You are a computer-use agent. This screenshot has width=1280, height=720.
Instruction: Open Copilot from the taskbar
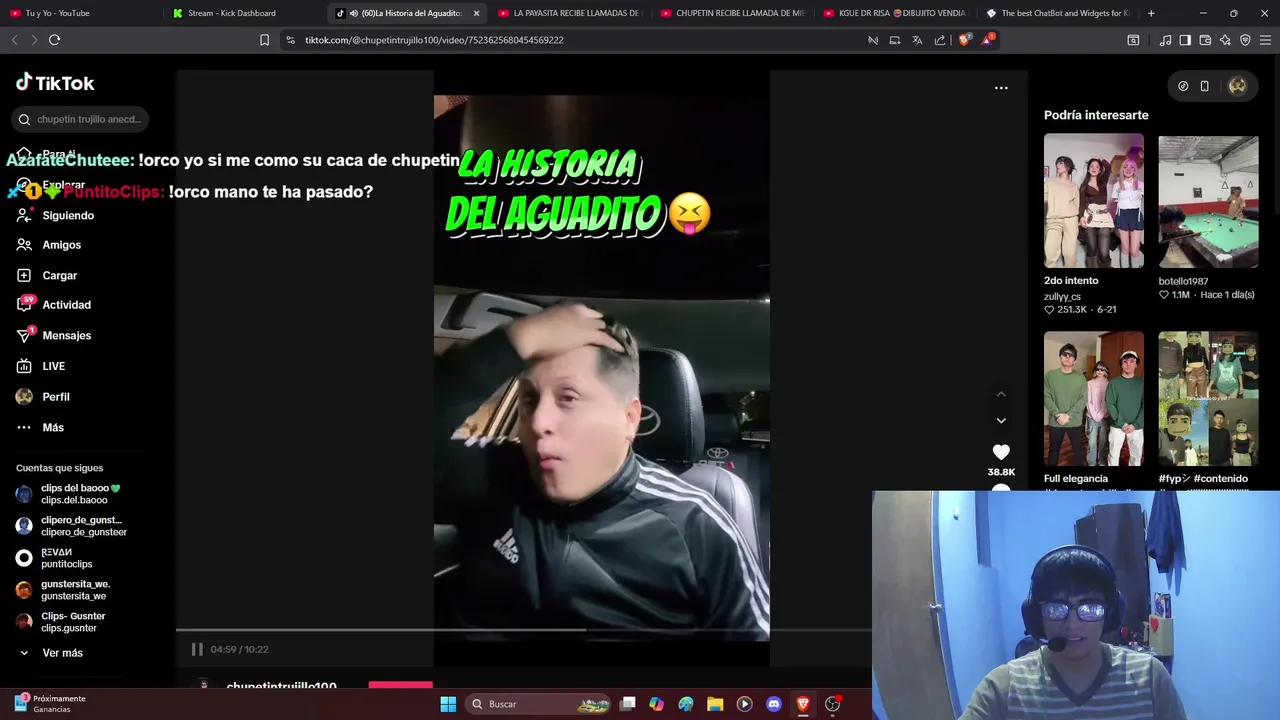[x=656, y=704]
